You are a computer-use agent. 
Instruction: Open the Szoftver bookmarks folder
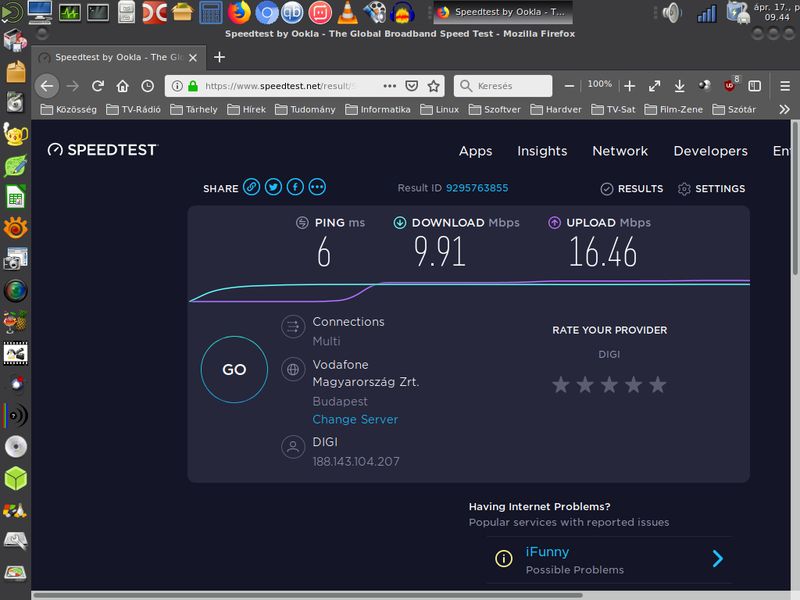pyautogui.click(x=494, y=109)
